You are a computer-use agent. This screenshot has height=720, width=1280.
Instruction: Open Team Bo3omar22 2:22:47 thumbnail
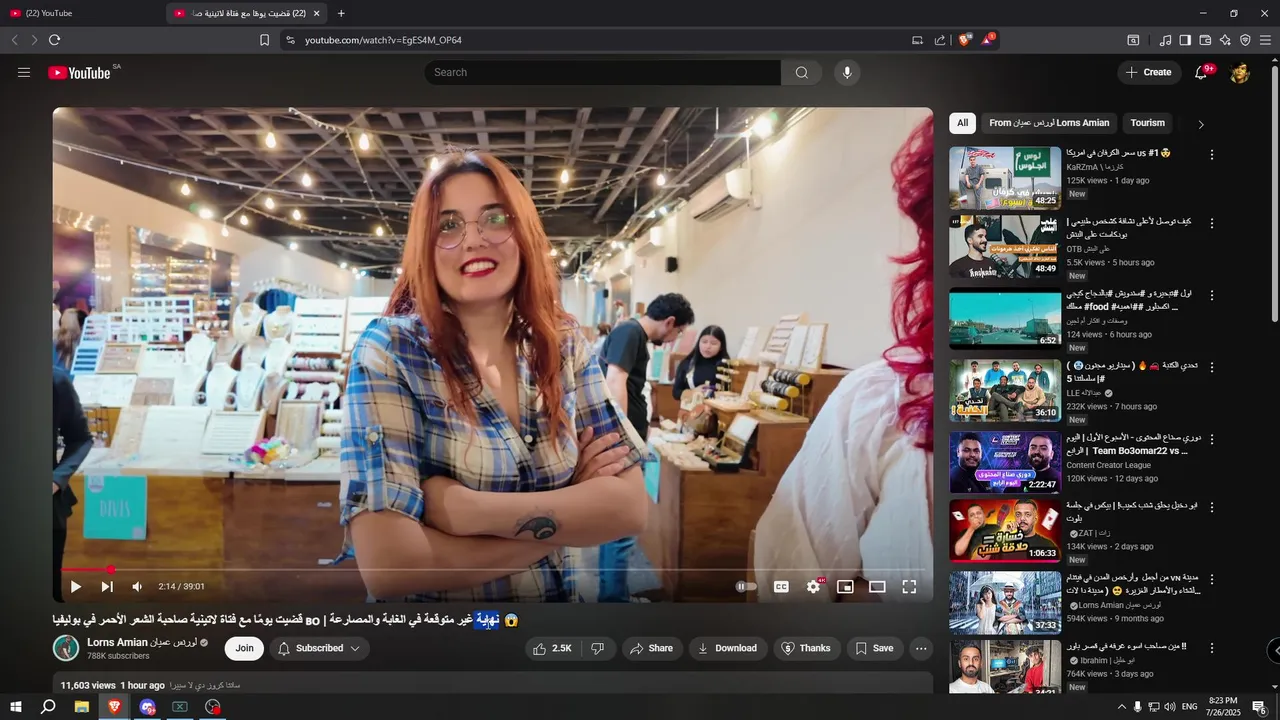pyautogui.click(x=1005, y=462)
